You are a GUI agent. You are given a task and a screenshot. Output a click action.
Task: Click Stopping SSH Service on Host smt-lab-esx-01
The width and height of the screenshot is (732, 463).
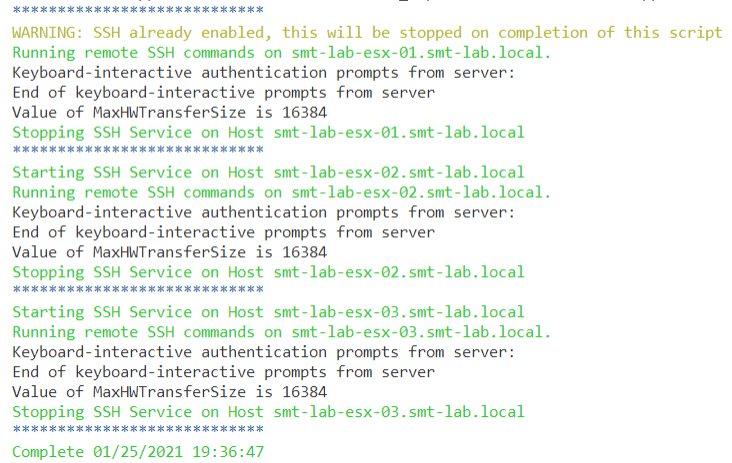tap(268, 132)
